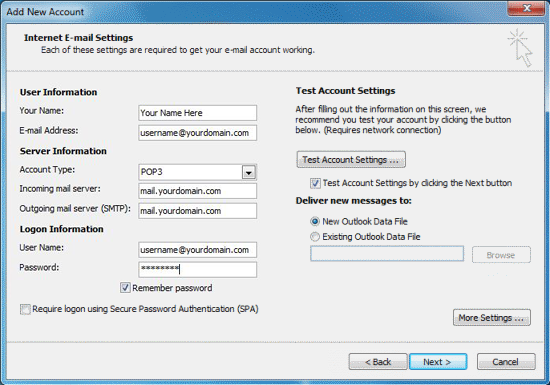Click the Browse button
Image resolution: width=550 pixels, height=385 pixels.
tap(501, 255)
